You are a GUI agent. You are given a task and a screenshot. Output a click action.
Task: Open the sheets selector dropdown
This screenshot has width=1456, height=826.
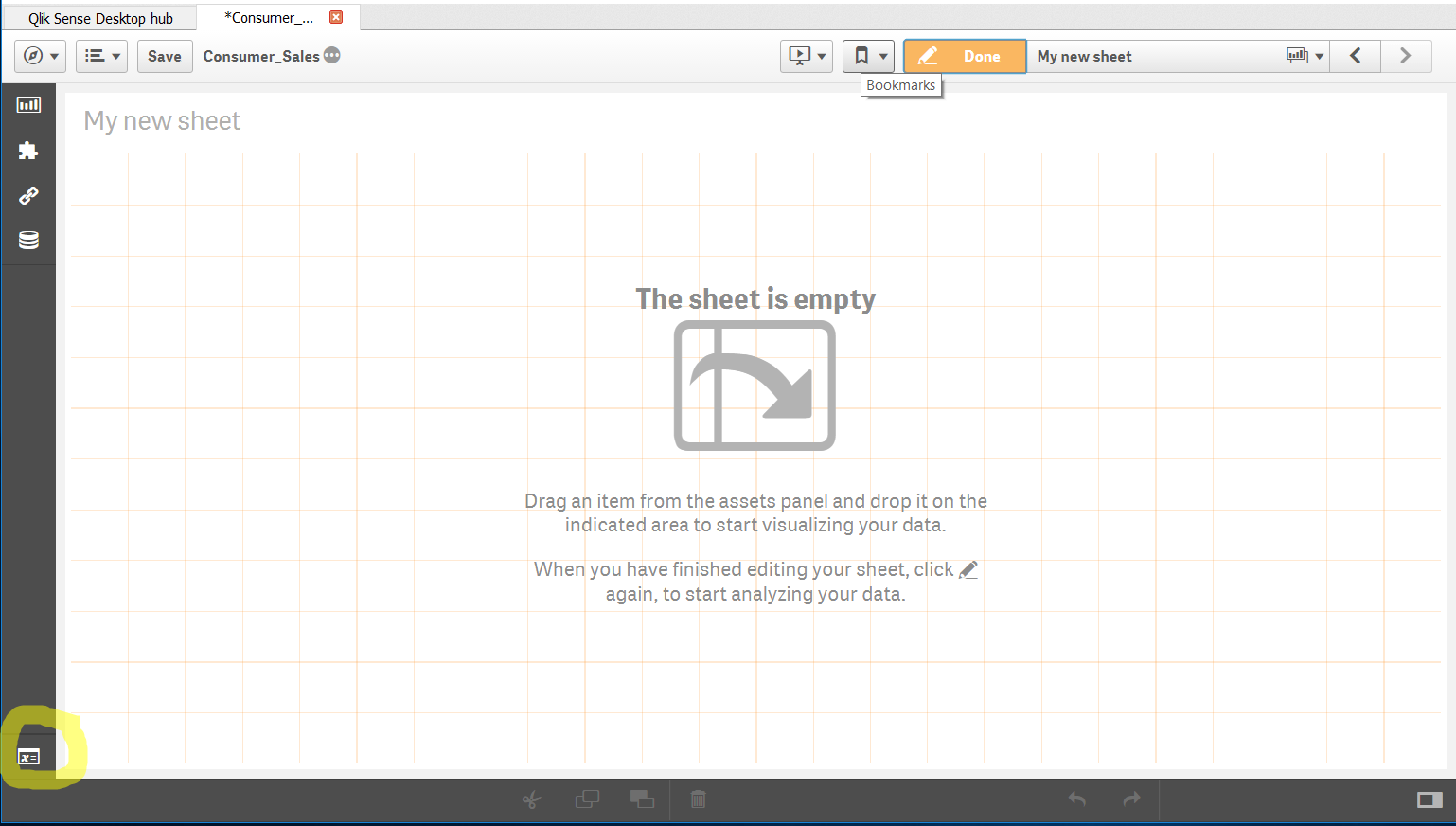click(x=1305, y=56)
